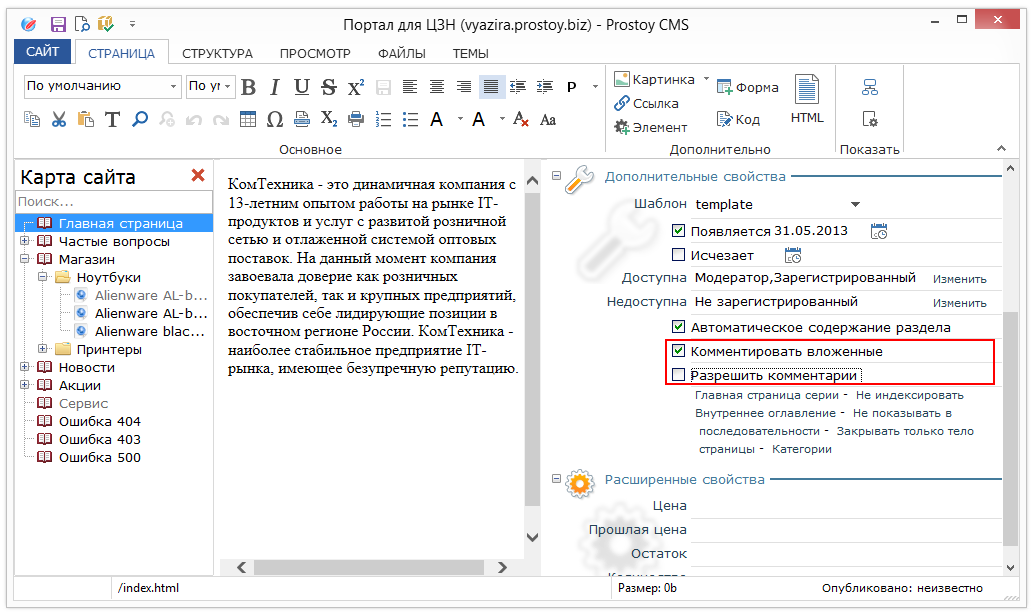1034x612 pixels.
Task: Open find with magnifier icon
Action: pos(140,119)
